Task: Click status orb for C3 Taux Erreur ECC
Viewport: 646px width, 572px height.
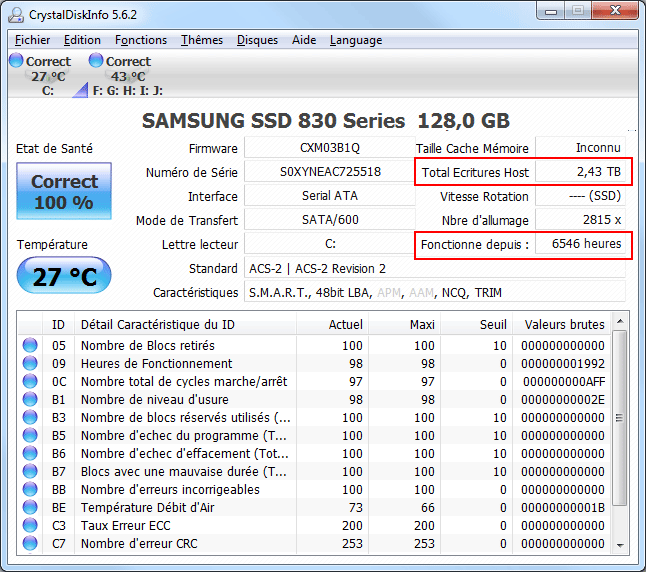Action: [30, 525]
